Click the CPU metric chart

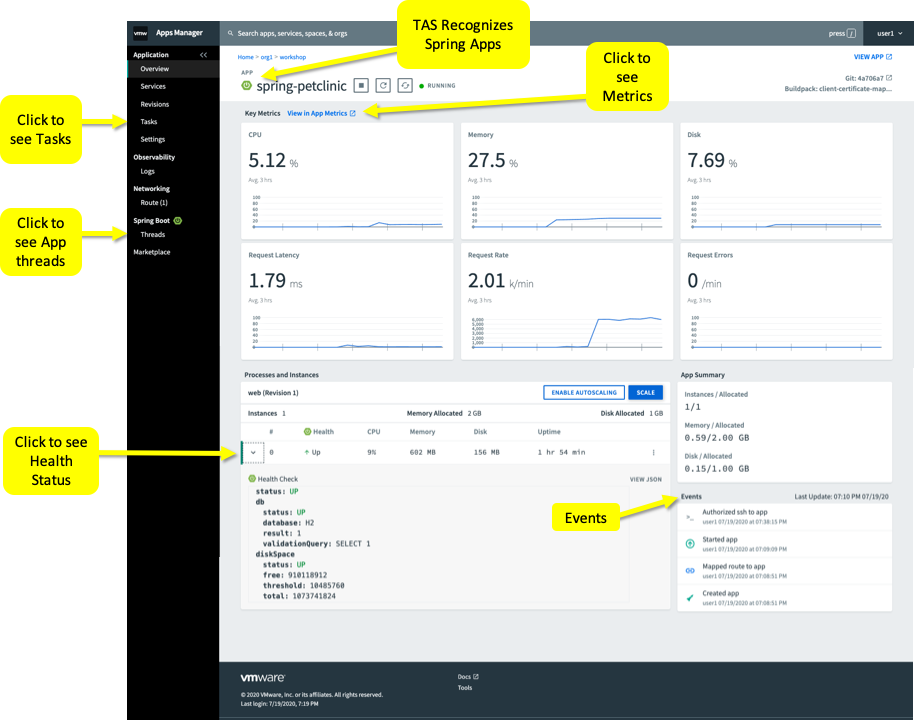tap(347, 212)
